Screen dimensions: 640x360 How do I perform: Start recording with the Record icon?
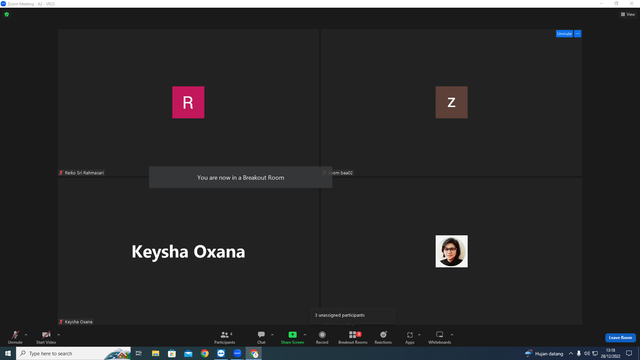tap(322, 335)
